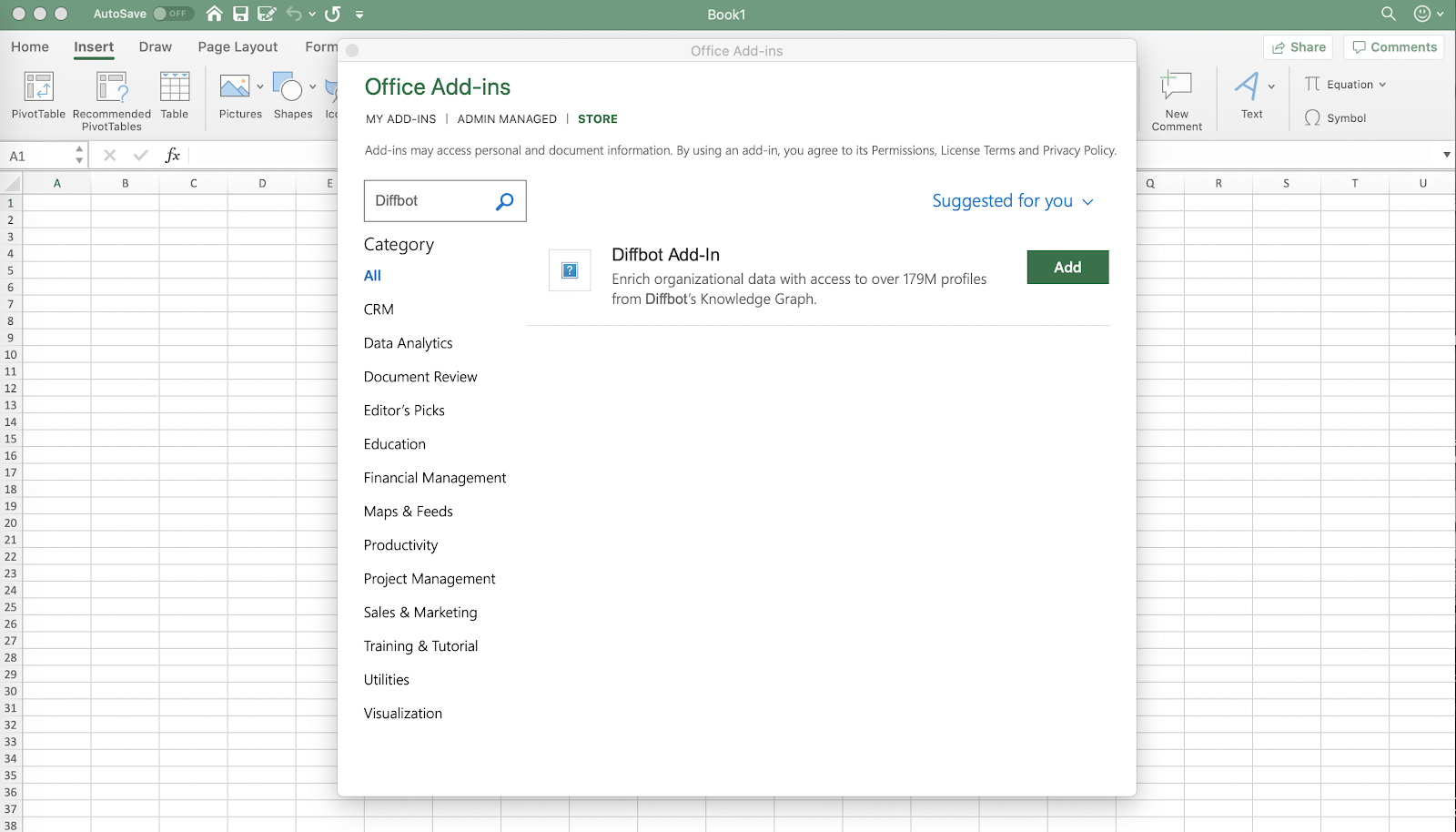
Task: Select the Data Analytics category
Action: (x=408, y=343)
